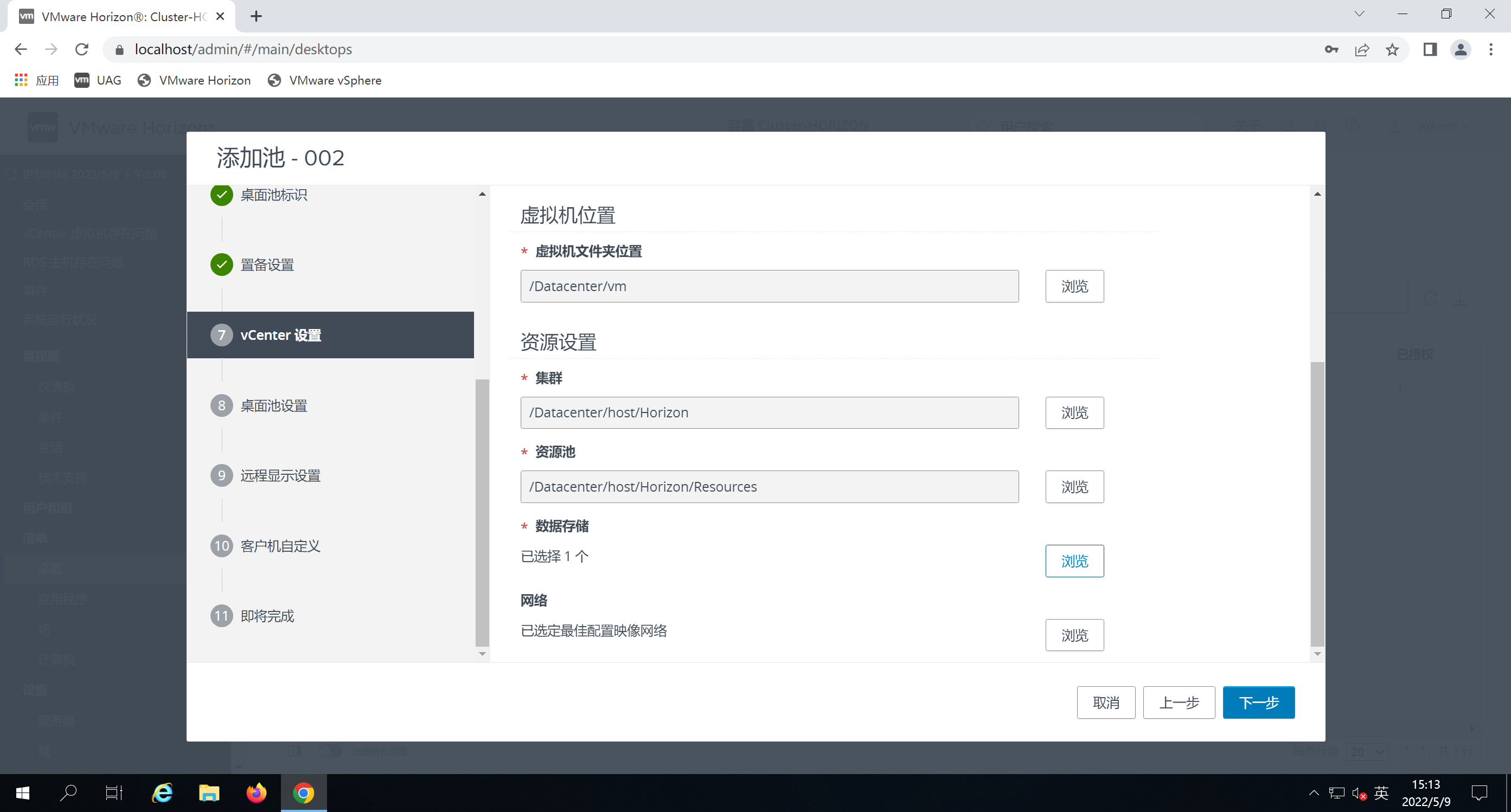Open Task View on taskbar

coord(114,793)
